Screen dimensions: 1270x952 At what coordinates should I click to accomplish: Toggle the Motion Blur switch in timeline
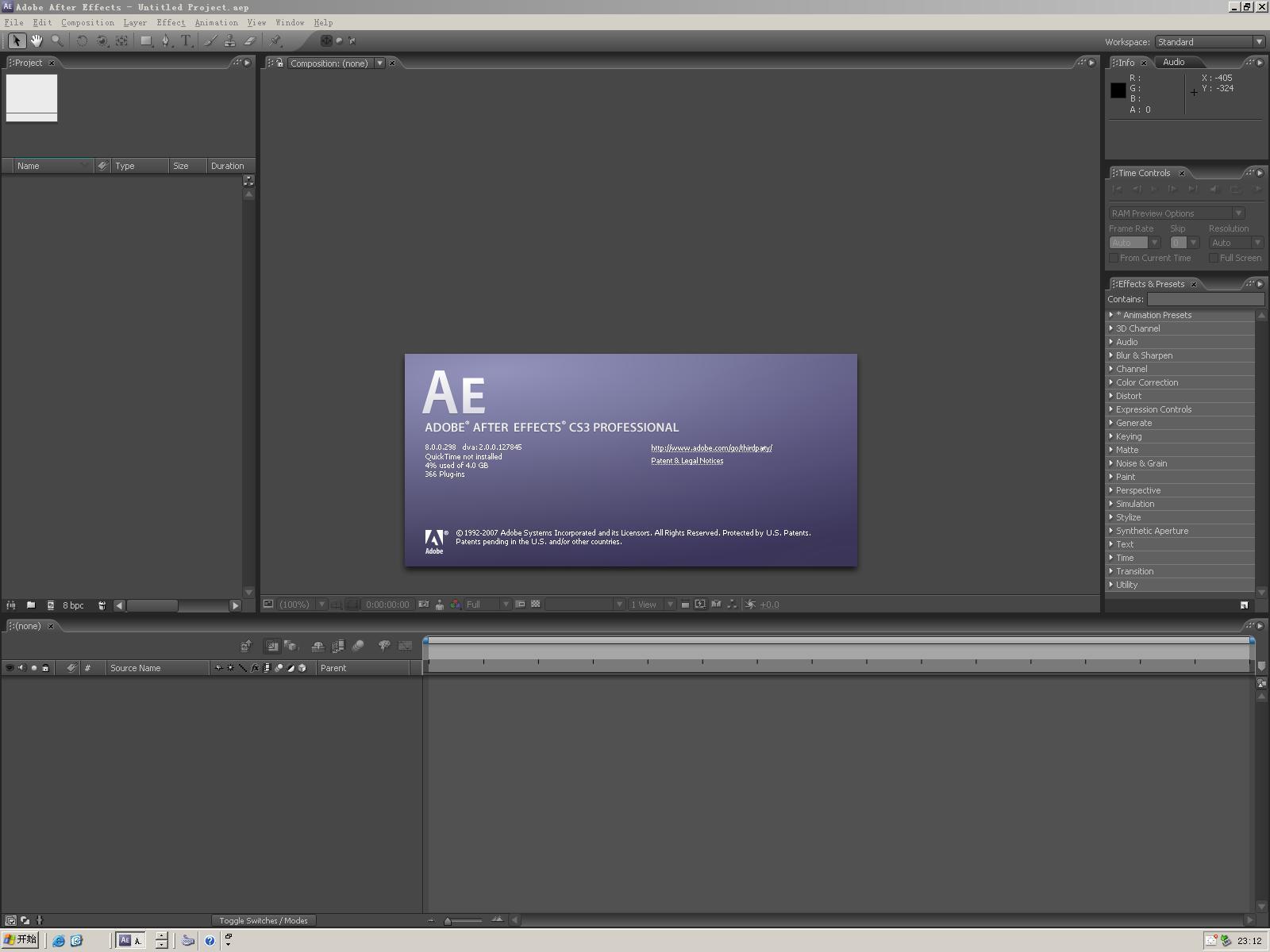358,646
